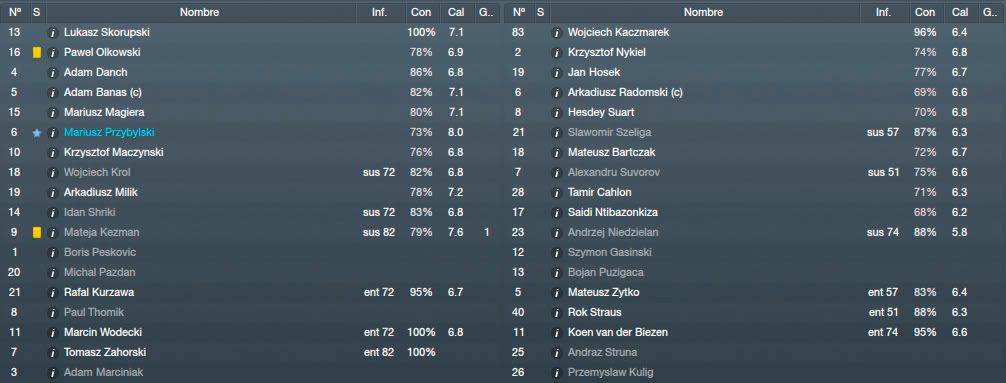The width and height of the screenshot is (1006, 383).
Task: Click yellow card icon for Mateja Kezman
Action: click(37, 232)
